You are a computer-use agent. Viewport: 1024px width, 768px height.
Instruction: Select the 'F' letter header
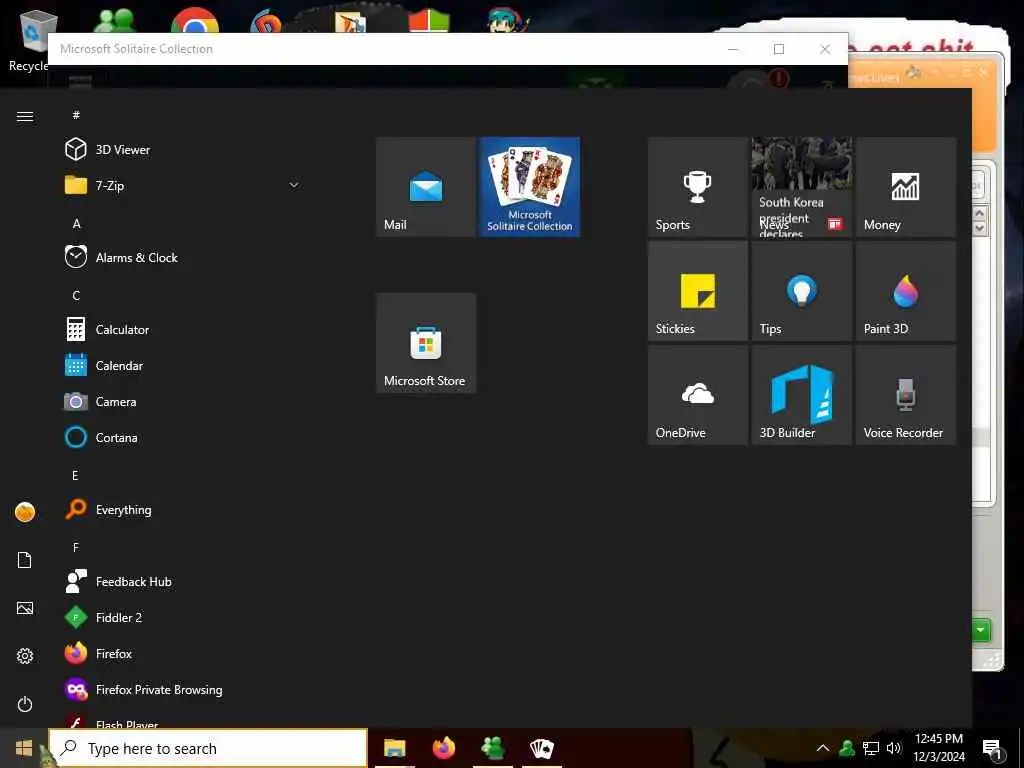[76, 547]
